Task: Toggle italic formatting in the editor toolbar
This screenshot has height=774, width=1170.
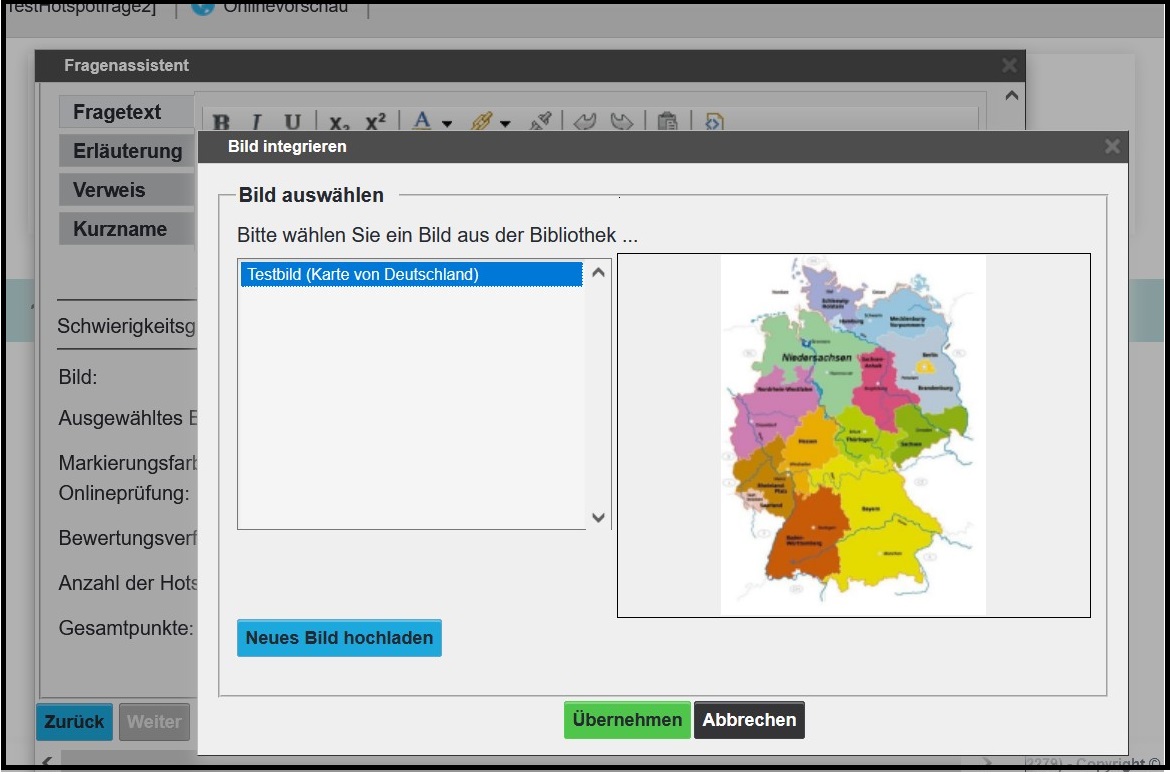Action: [257, 123]
